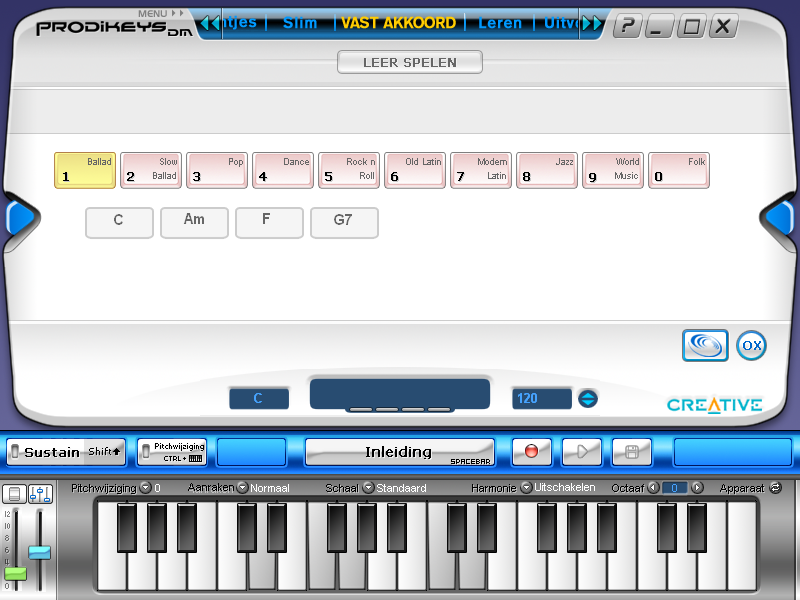Viewport: 800px width, 600px height.
Task: Click the blue volume slider handle
Action: tap(39, 553)
